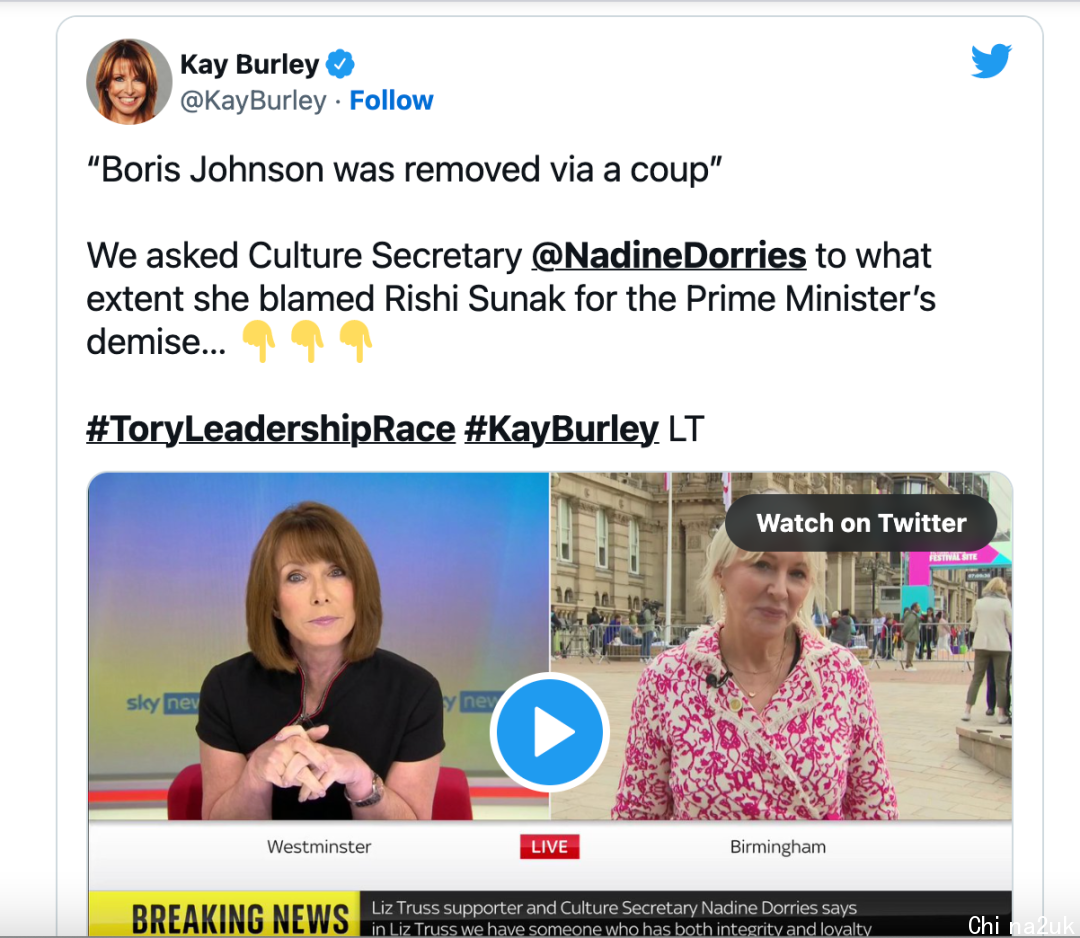Click the Westminster location label
Screen dimensions: 1080x938
(x=319, y=846)
